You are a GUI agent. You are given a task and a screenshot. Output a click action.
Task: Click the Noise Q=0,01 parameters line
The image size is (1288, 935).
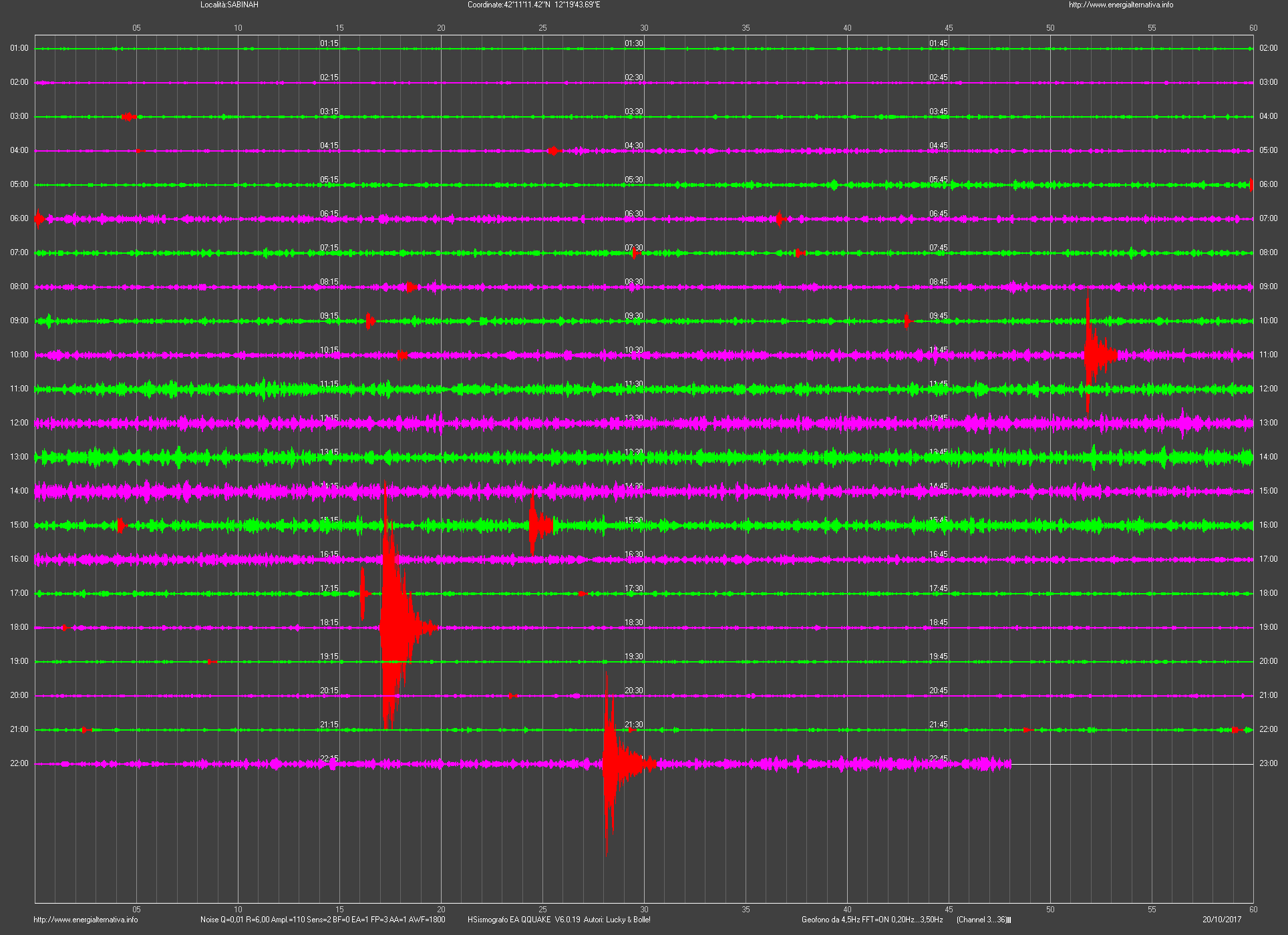[323, 920]
